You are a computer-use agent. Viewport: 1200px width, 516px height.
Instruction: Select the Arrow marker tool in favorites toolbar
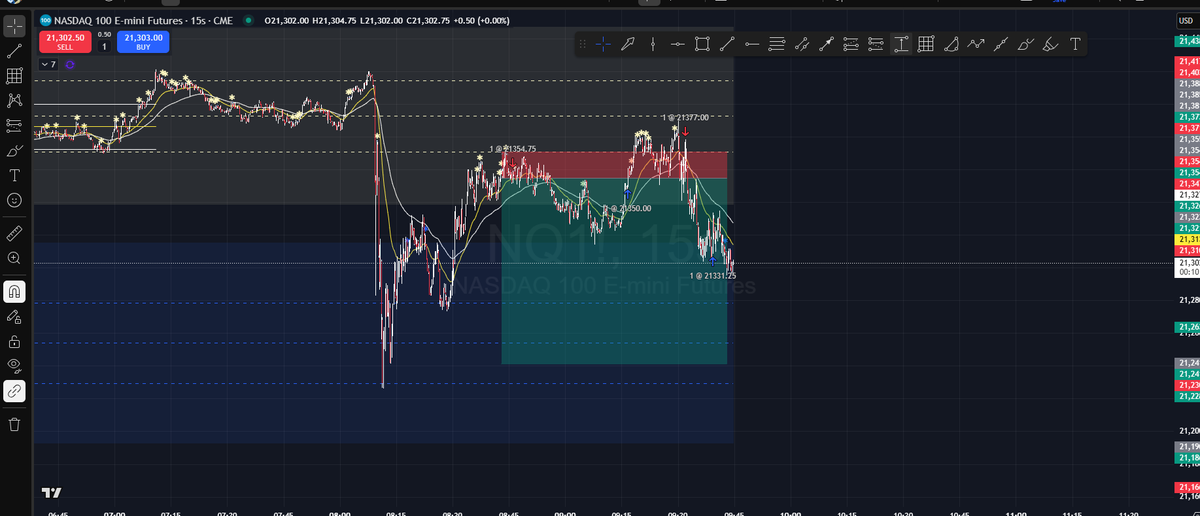[x=627, y=44]
